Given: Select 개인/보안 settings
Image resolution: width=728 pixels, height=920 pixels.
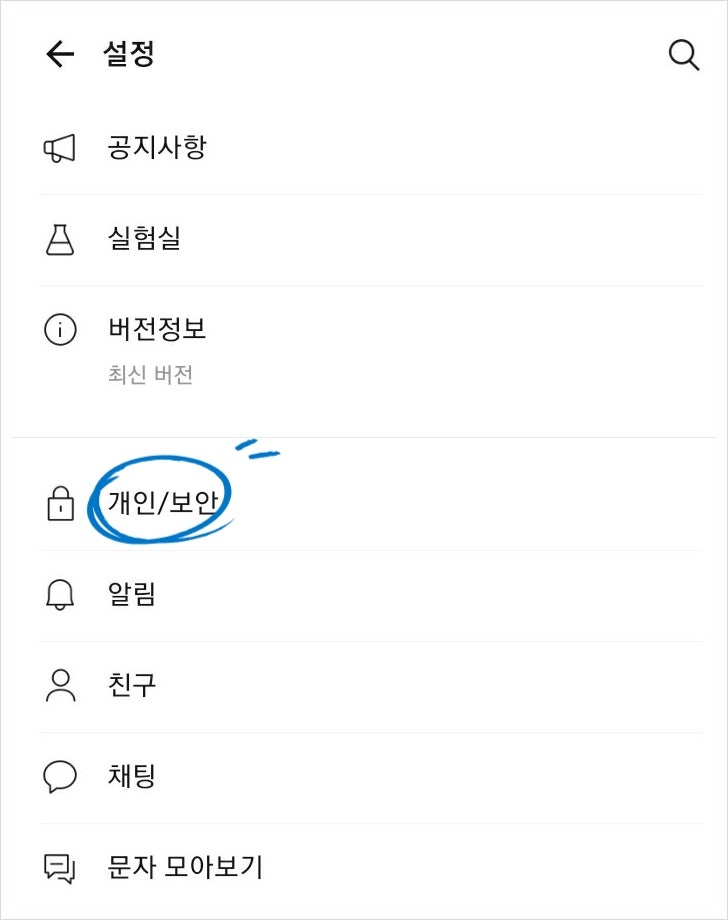Looking at the screenshot, I should 371,503.
